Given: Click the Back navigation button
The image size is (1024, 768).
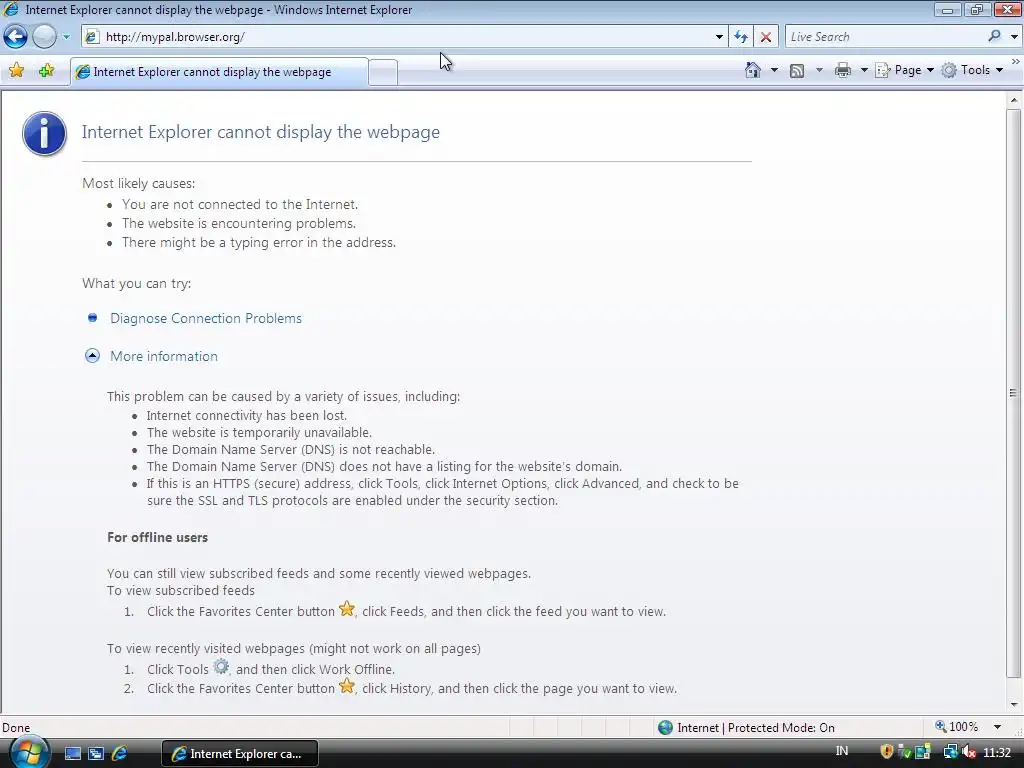Looking at the screenshot, I should pos(16,37).
